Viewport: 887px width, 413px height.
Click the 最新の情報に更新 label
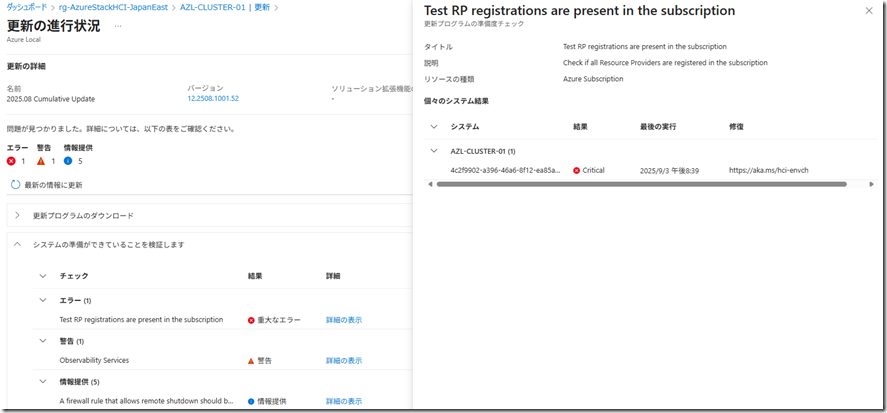coord(54,185)
